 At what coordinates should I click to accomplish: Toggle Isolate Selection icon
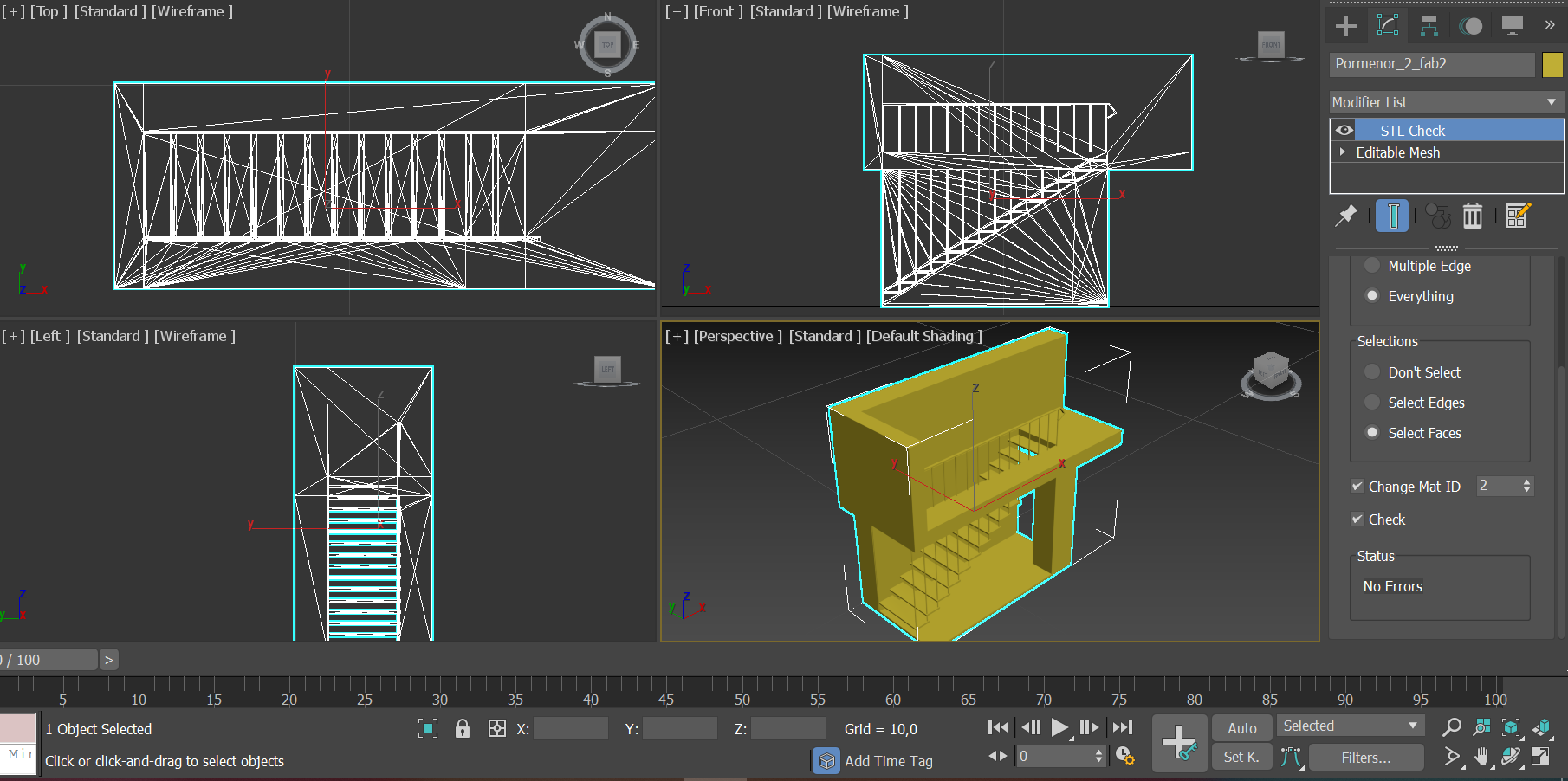click(428, 728)
